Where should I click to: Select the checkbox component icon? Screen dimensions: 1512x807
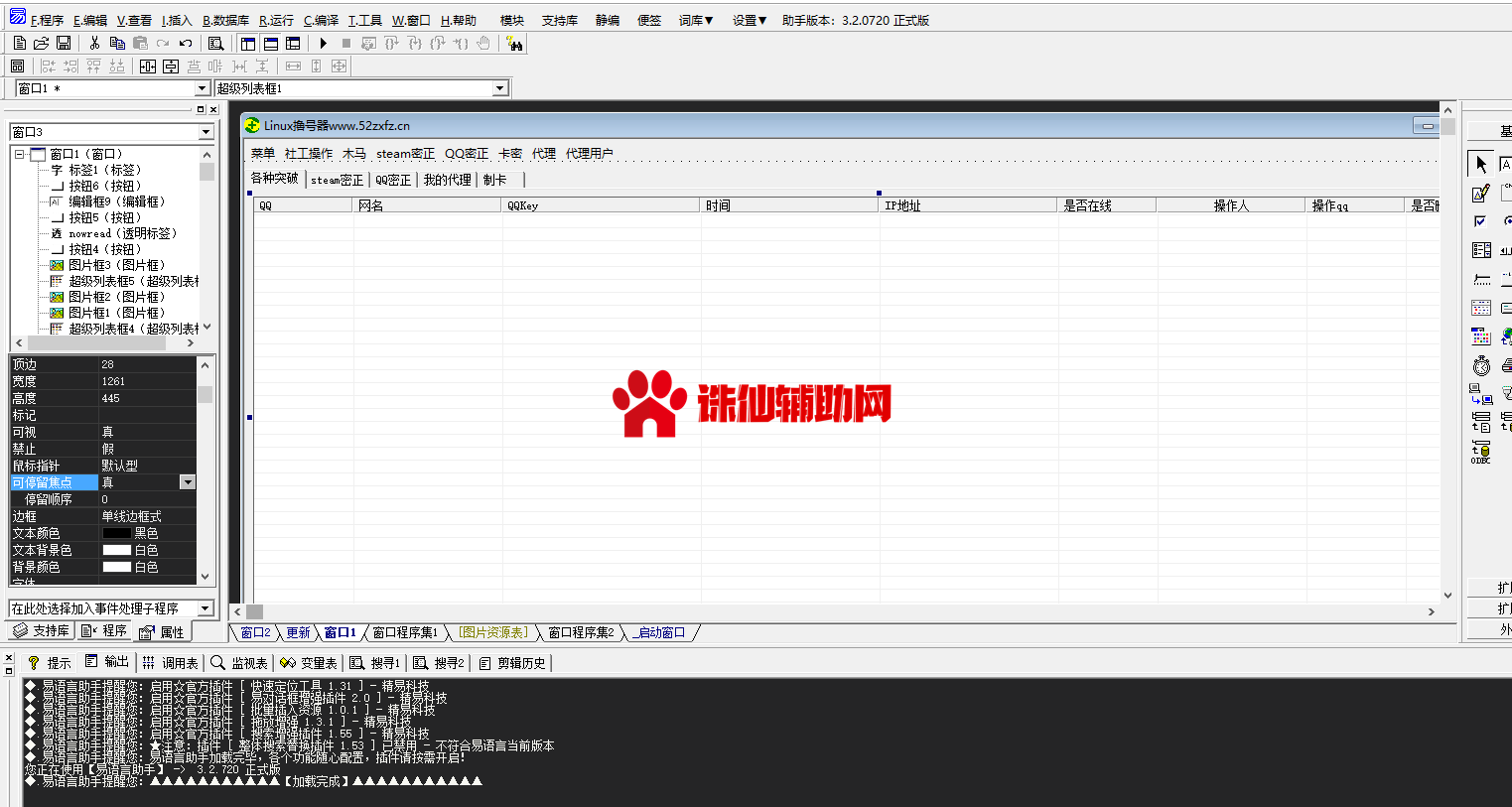pos(1480,221)
